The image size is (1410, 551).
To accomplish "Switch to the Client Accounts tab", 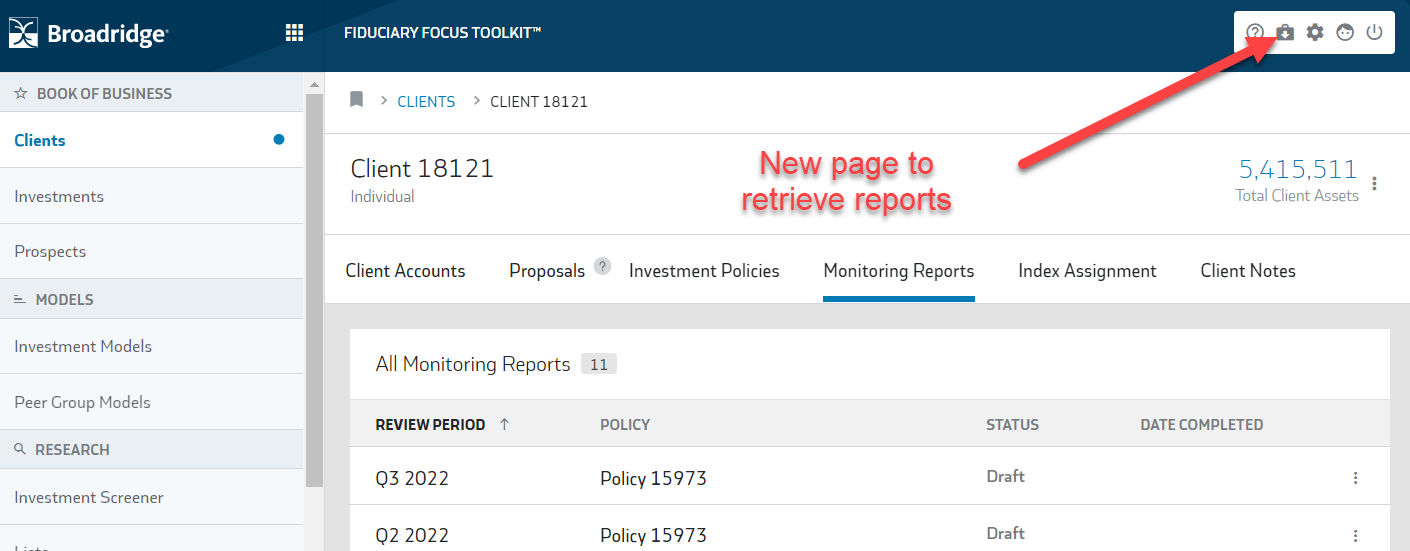I will [x=405, y=271].
